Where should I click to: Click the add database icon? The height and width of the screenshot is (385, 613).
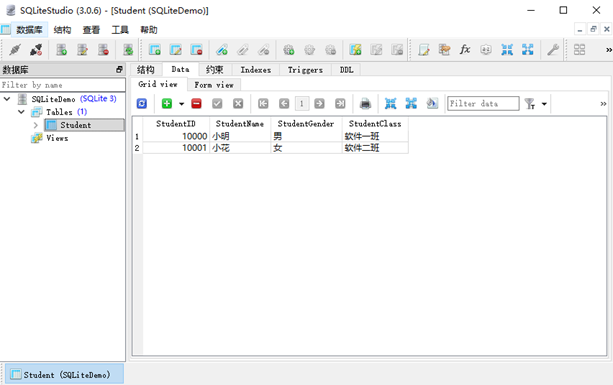coord(61,50)
